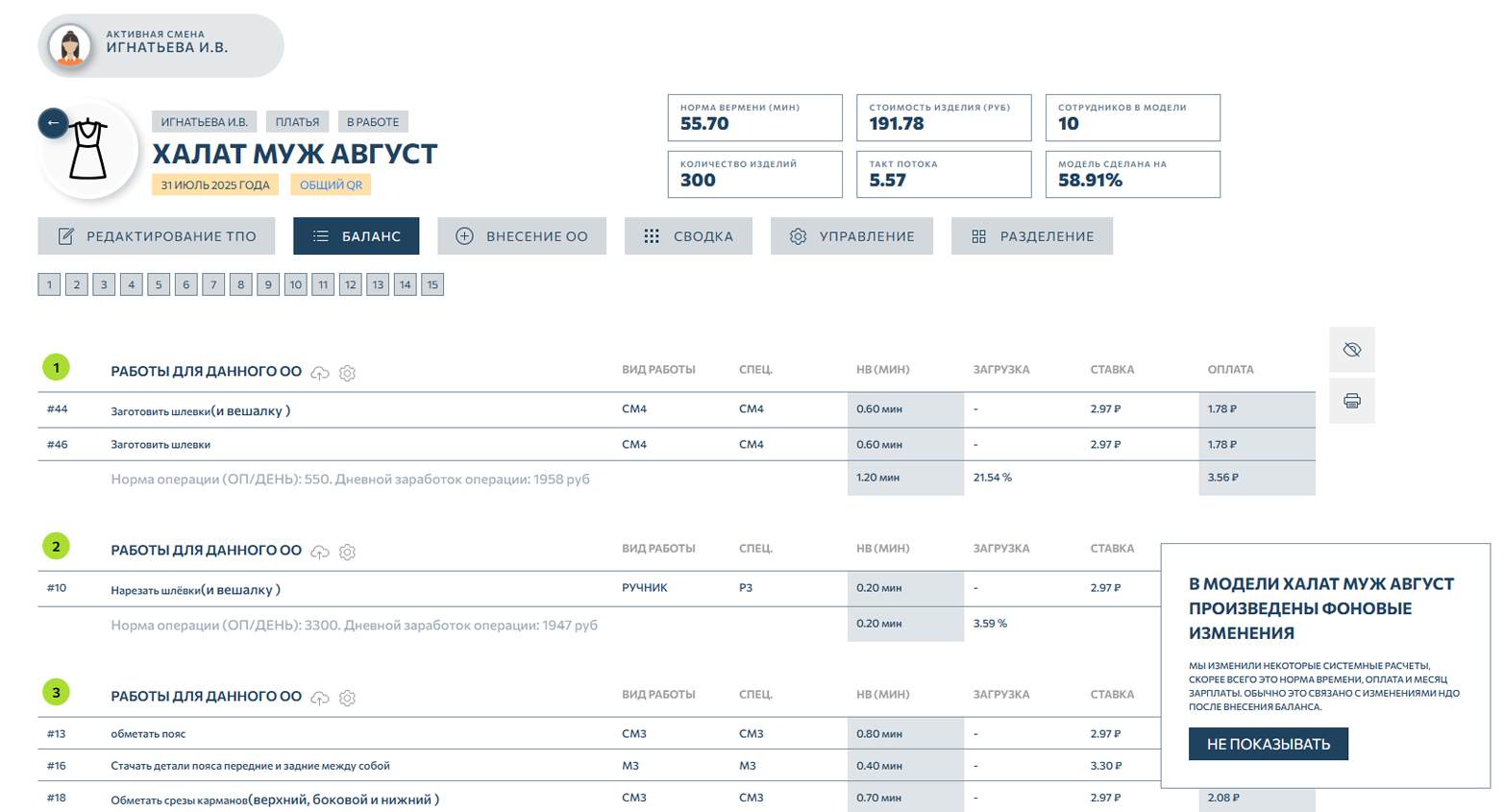This screenshot has width=1504, height=812.
Task: Click the user avatar of Игнатьева И.В.
Action: [x=70, y=46]
